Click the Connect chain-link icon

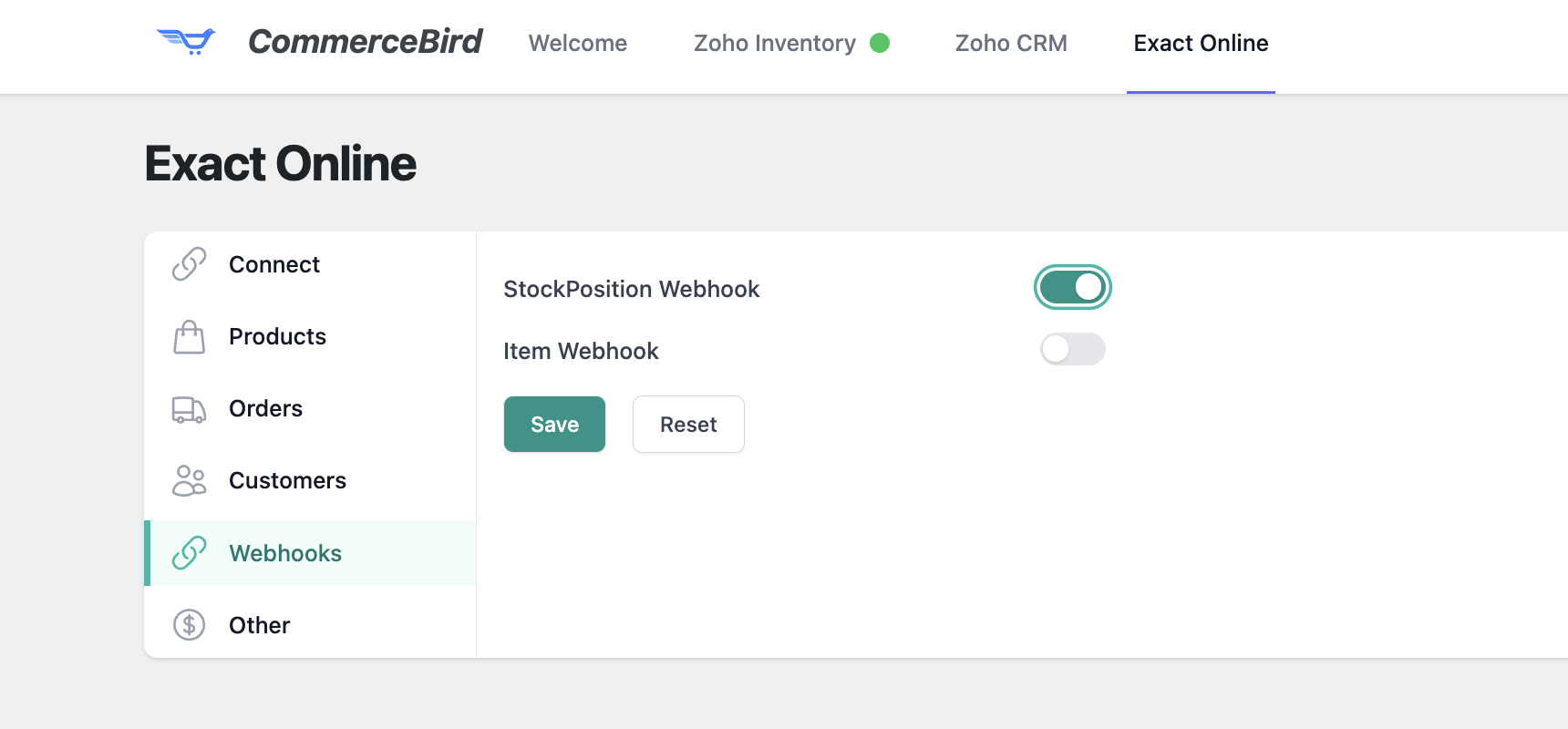point(189,264)
